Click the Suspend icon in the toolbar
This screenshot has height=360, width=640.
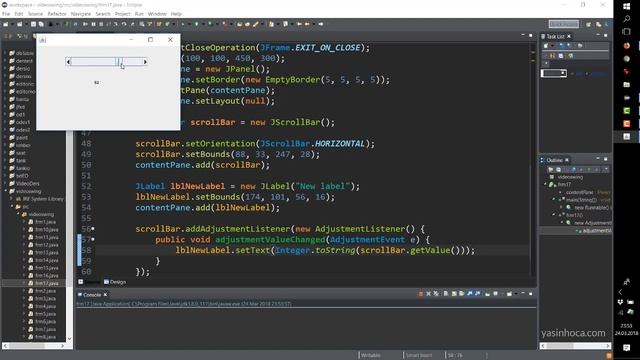pos(93,24)
